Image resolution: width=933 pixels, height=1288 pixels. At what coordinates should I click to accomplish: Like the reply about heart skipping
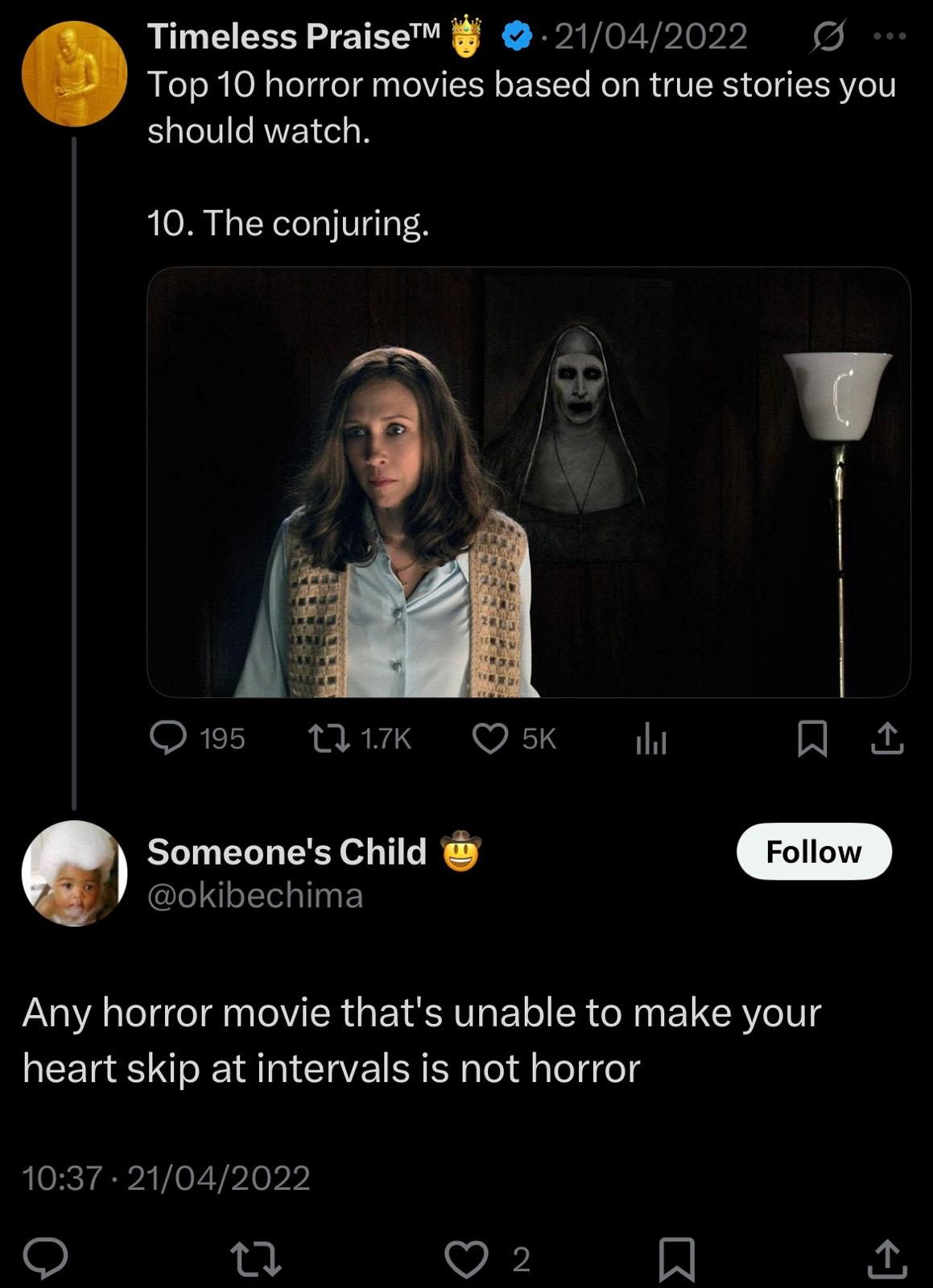tap(467, 1258)
